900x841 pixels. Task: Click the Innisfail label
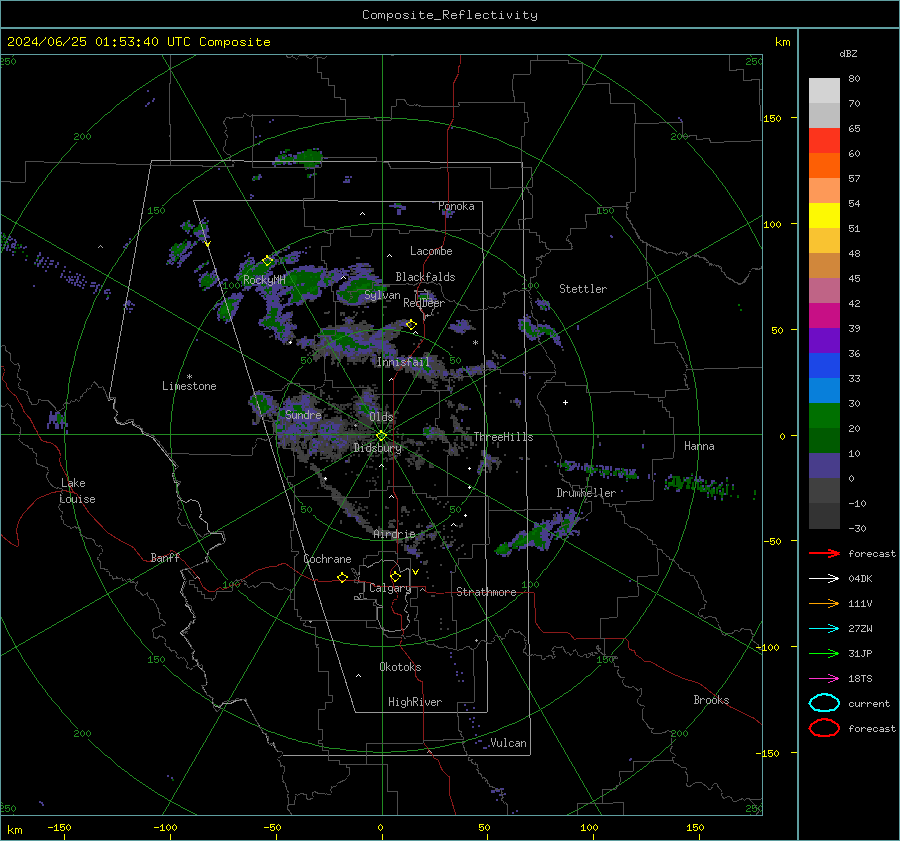pyautogui.click(x=403, y=362)
